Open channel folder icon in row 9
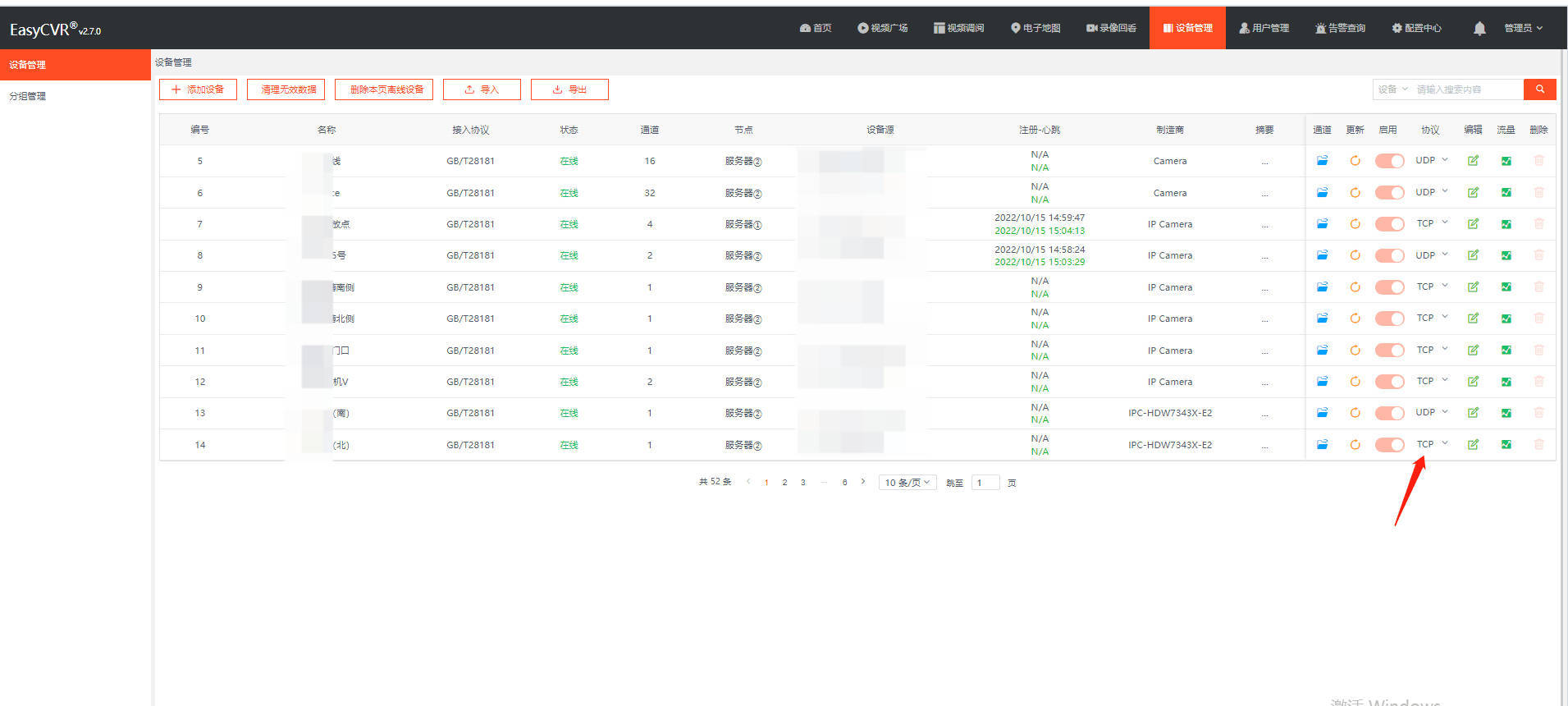This screenshot has width=1568, height=706. 1322,287
